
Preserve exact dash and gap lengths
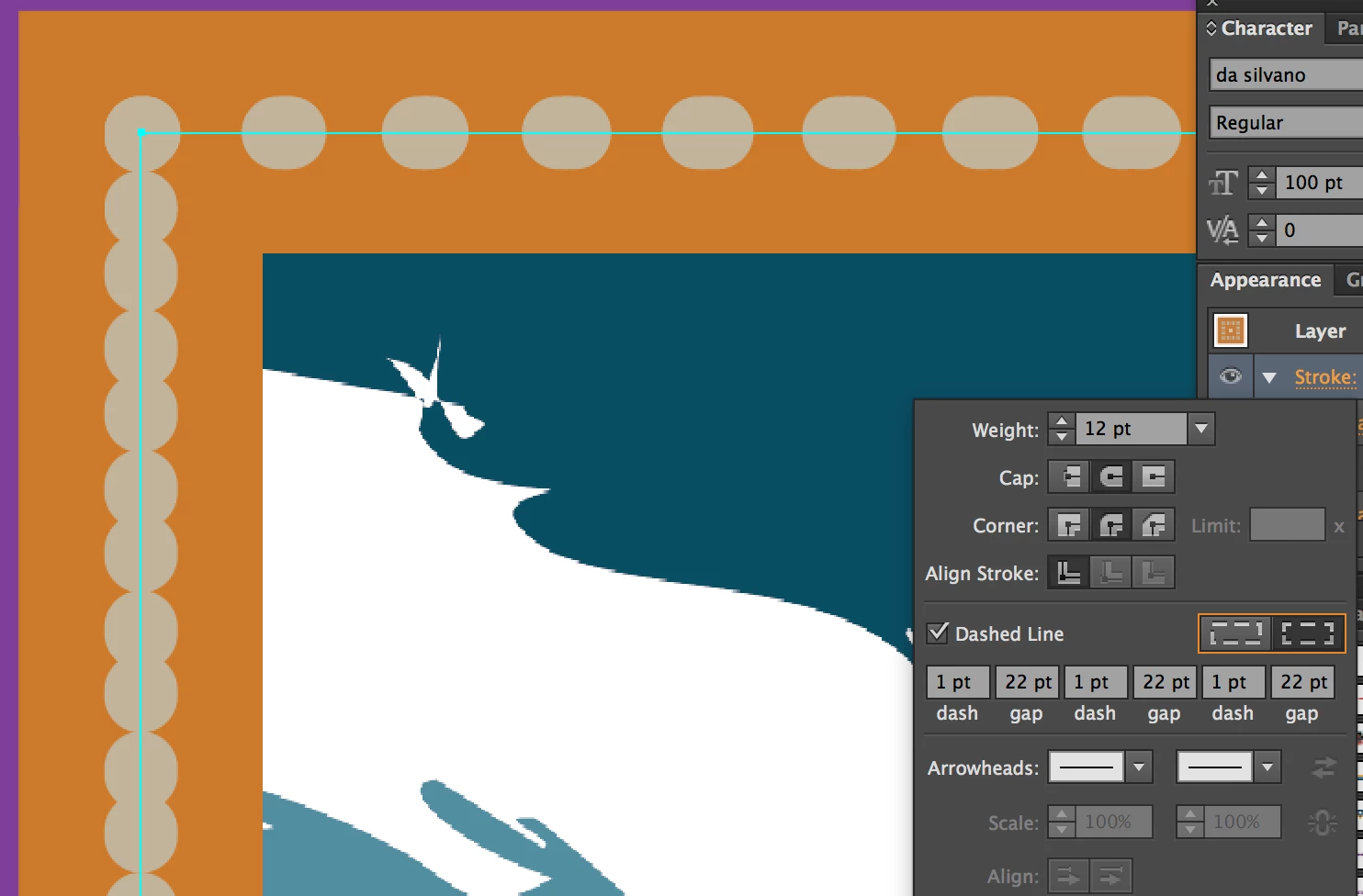tap(1235, 633)
